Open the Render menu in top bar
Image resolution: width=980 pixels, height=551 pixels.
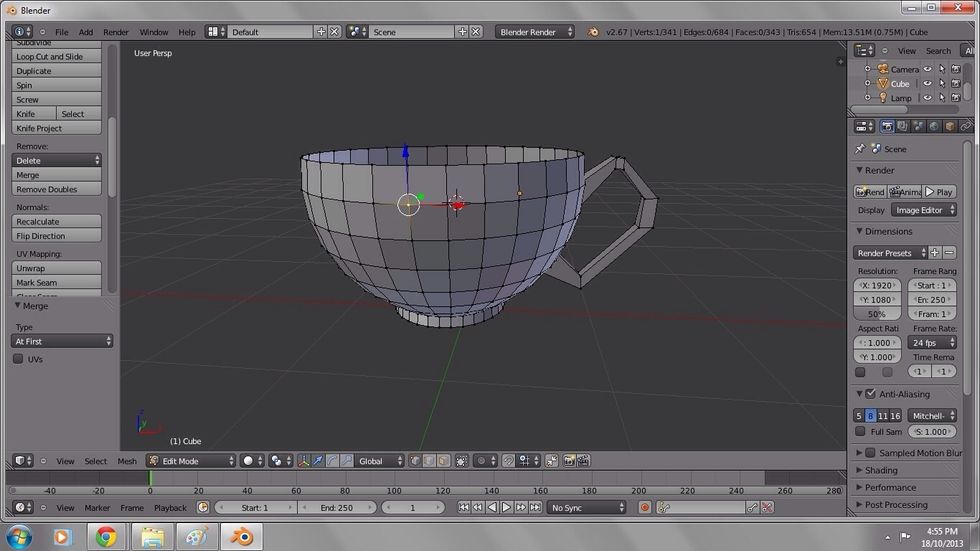pos(116,32)
